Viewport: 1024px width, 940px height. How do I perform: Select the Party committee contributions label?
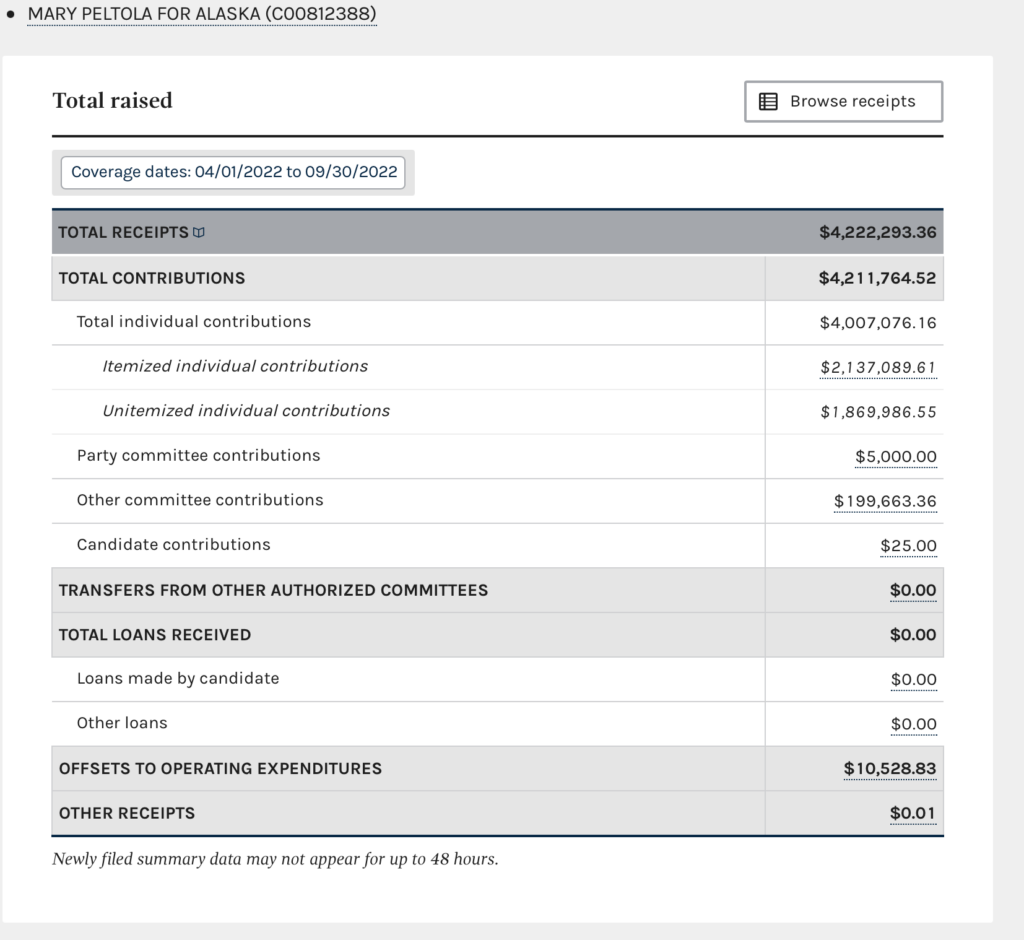(x=199, y=455)
